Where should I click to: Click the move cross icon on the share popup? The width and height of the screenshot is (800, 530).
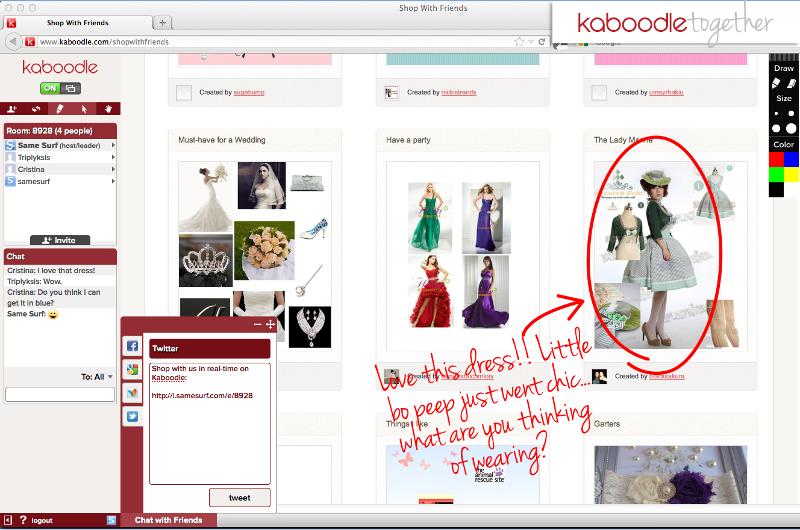pos(270,324)
